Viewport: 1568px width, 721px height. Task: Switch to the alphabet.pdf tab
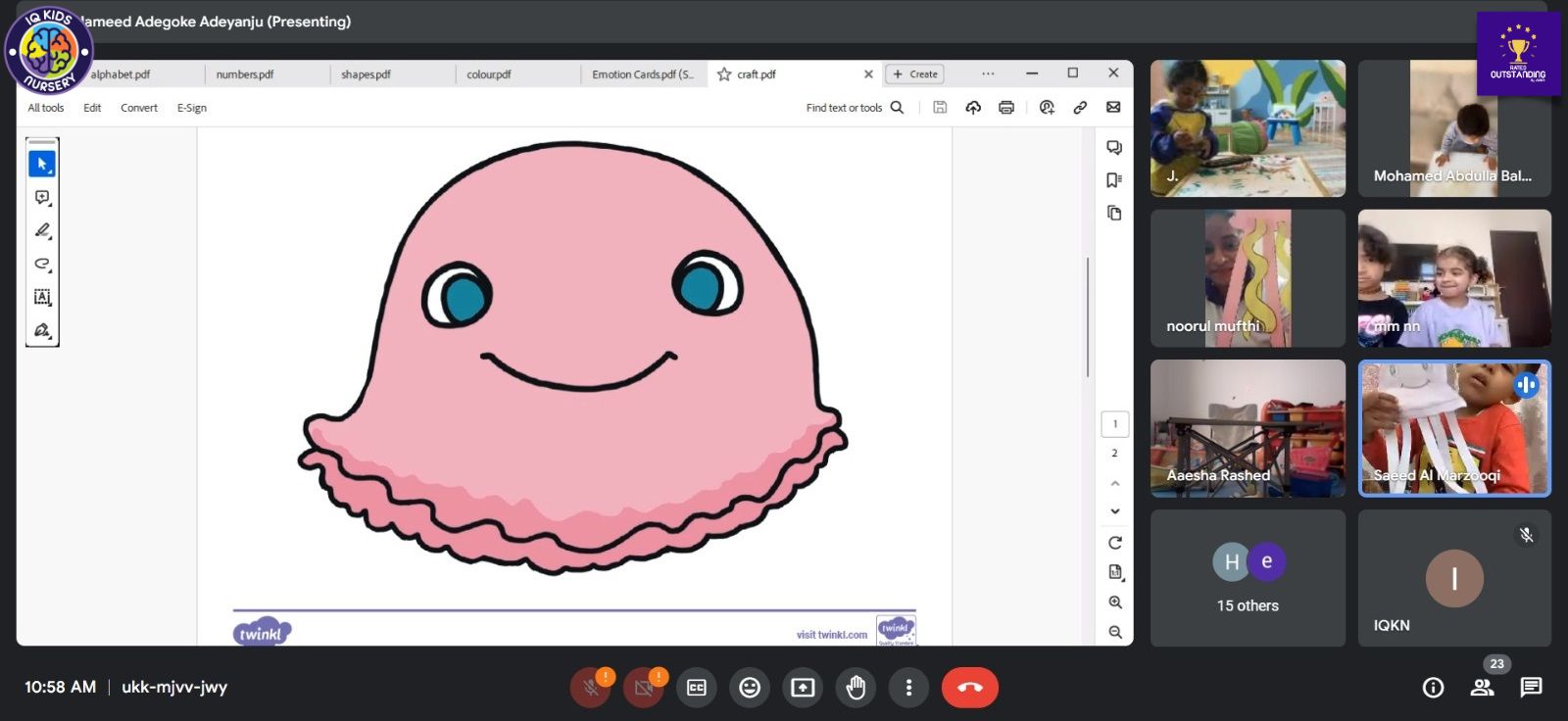121,74
